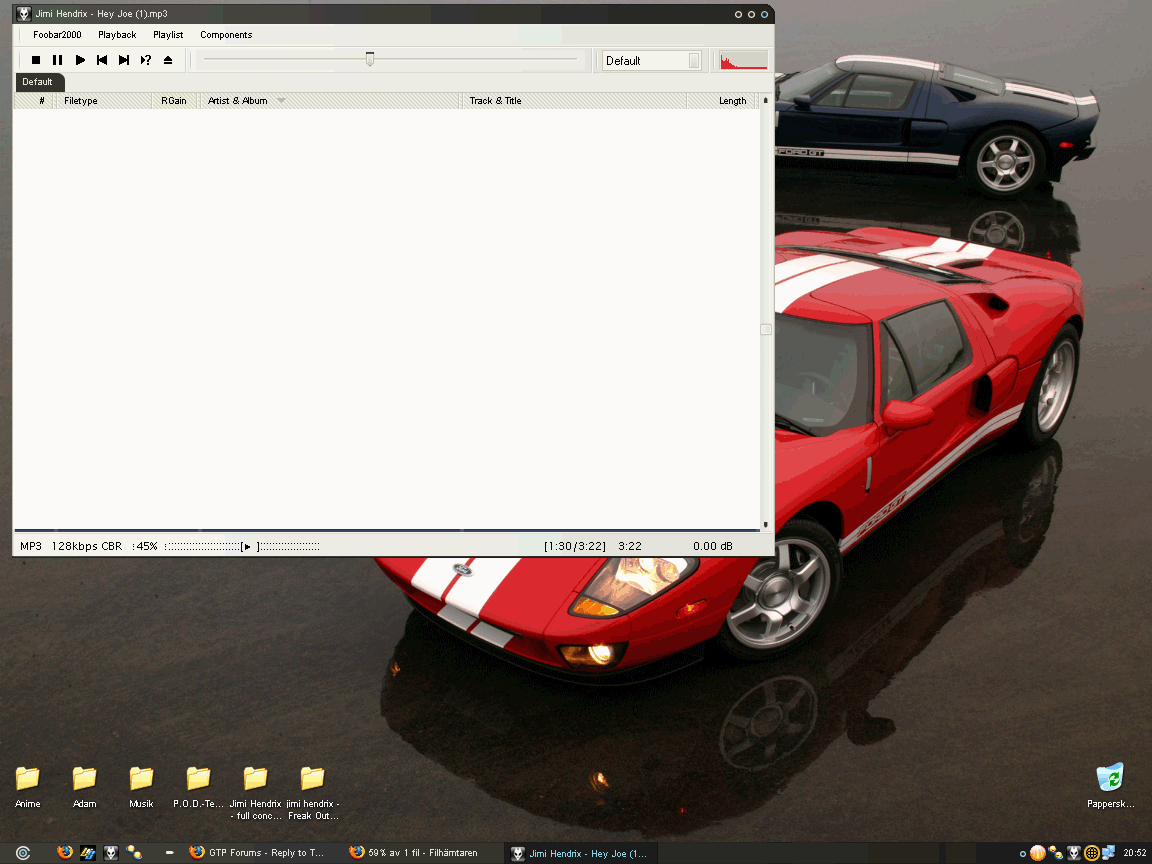Open the Foobar2000 menu
Viewport: 1152px width, 864px height.
pos(57,35)
